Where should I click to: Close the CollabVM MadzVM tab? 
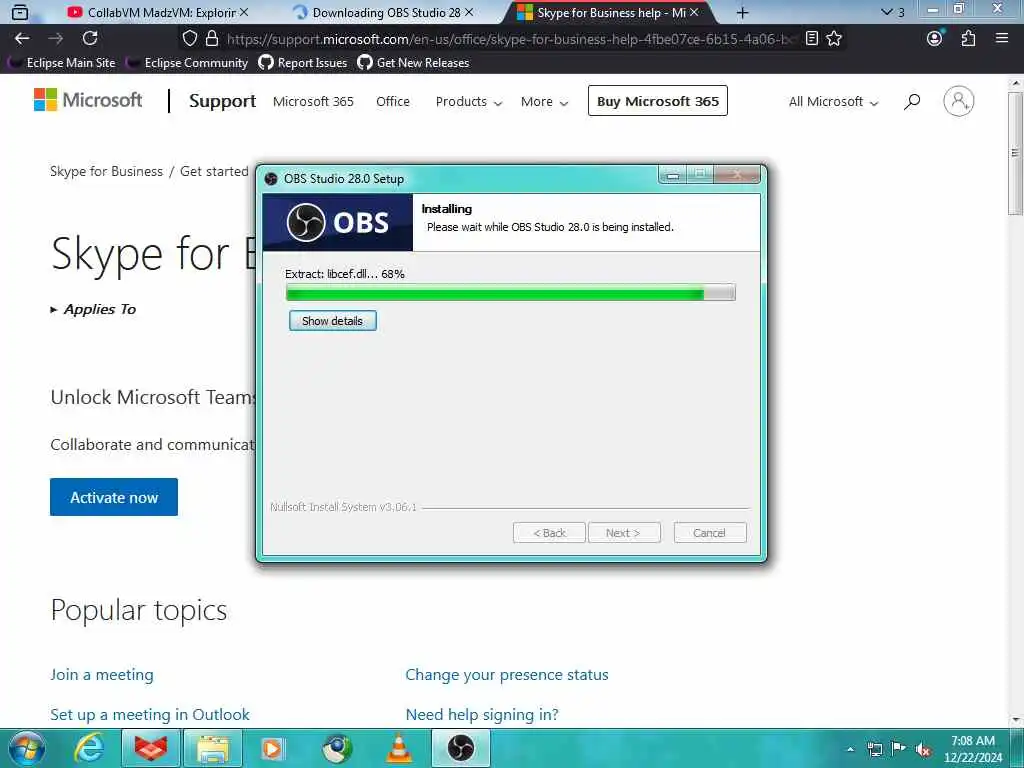click(x=244, y=12)
